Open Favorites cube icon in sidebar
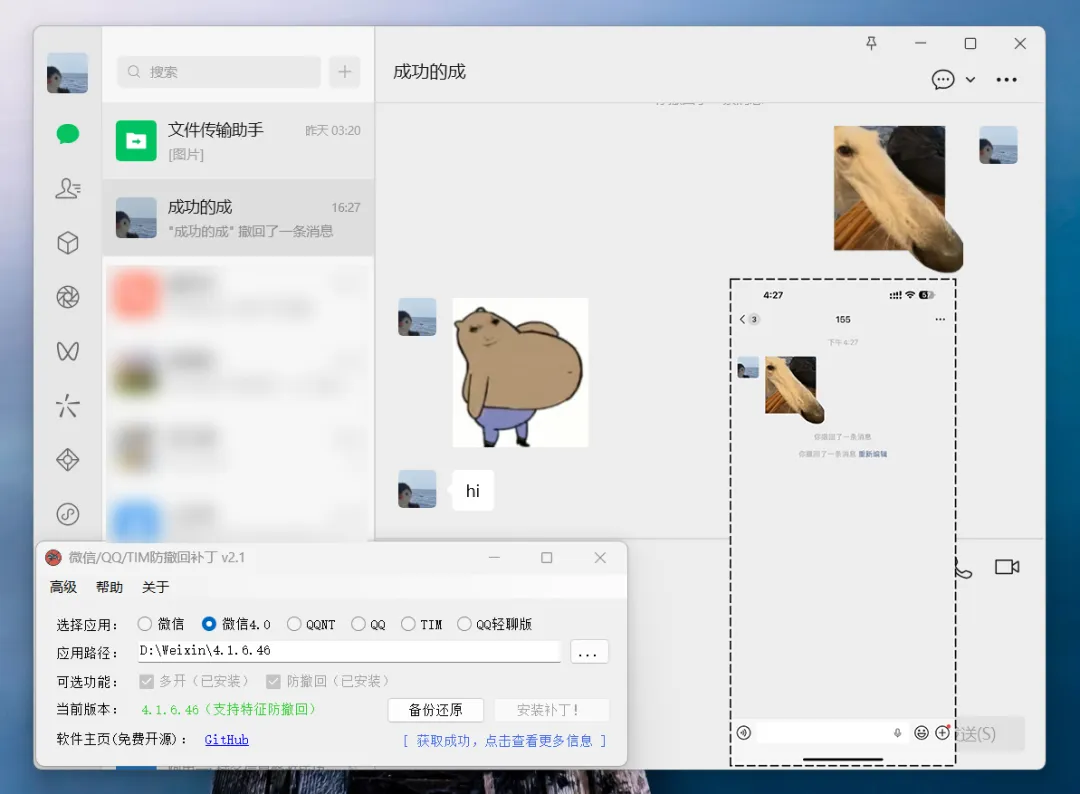The width and height of the screenshot is (1080, 794). [x=68, y=243]
